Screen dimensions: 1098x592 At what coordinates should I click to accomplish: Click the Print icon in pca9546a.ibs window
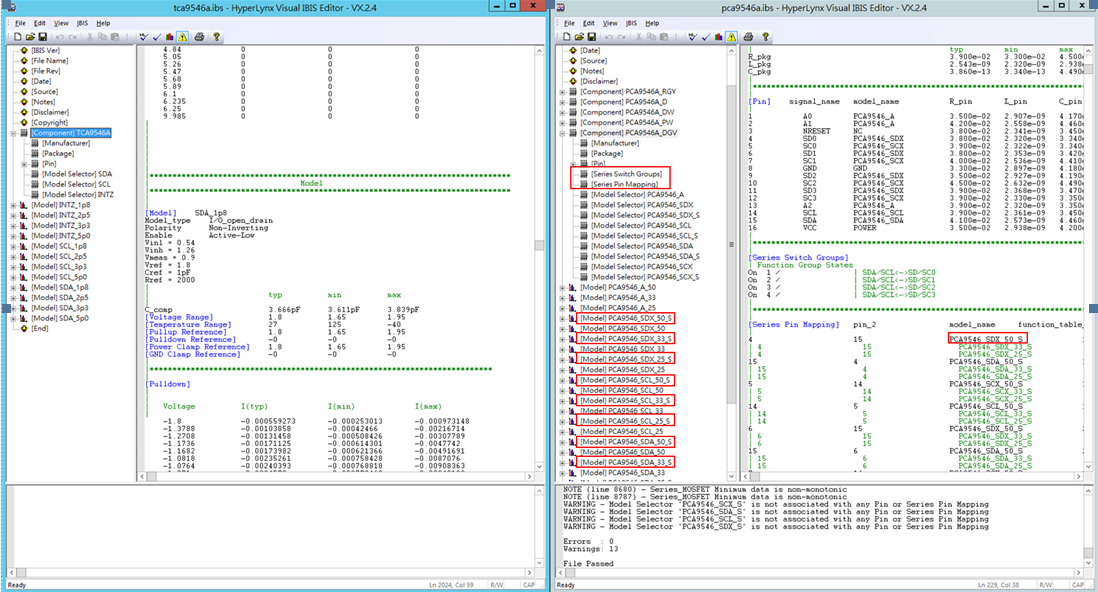pyautogui.click(x=749, y=37)
